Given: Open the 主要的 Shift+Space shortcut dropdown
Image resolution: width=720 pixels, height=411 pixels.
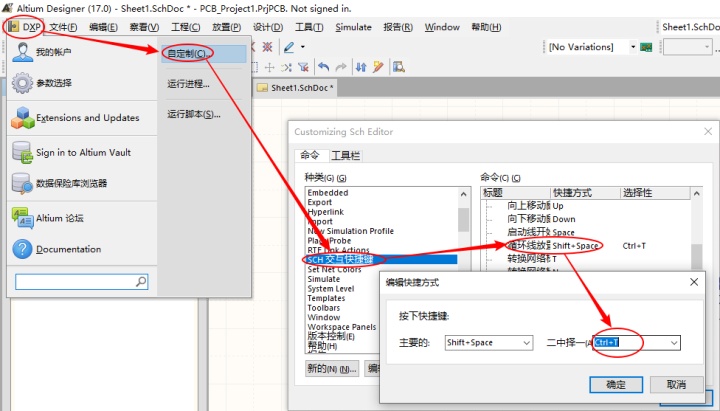Looking at the screenshot, I should [x=527, y=343].
